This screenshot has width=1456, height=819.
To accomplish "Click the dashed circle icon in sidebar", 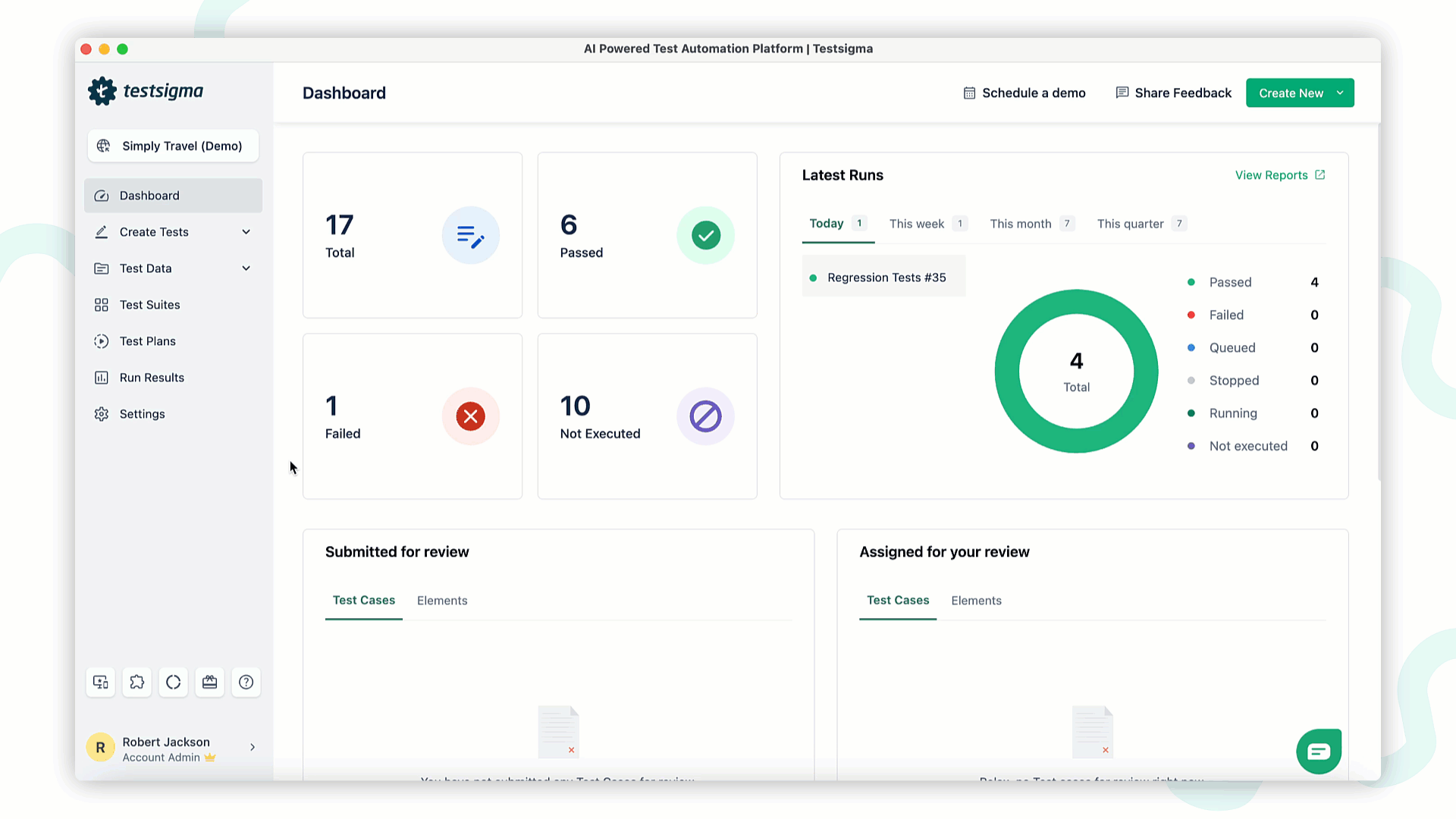I will pyautogui.click(x=174, y=682).
